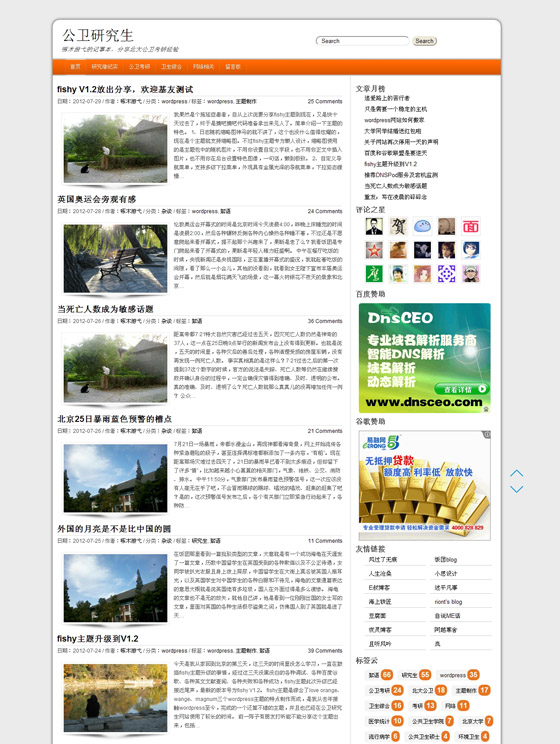Open the '36 Comments' link
The height and width of the screenshot is (744, 560).
[325, 321]
